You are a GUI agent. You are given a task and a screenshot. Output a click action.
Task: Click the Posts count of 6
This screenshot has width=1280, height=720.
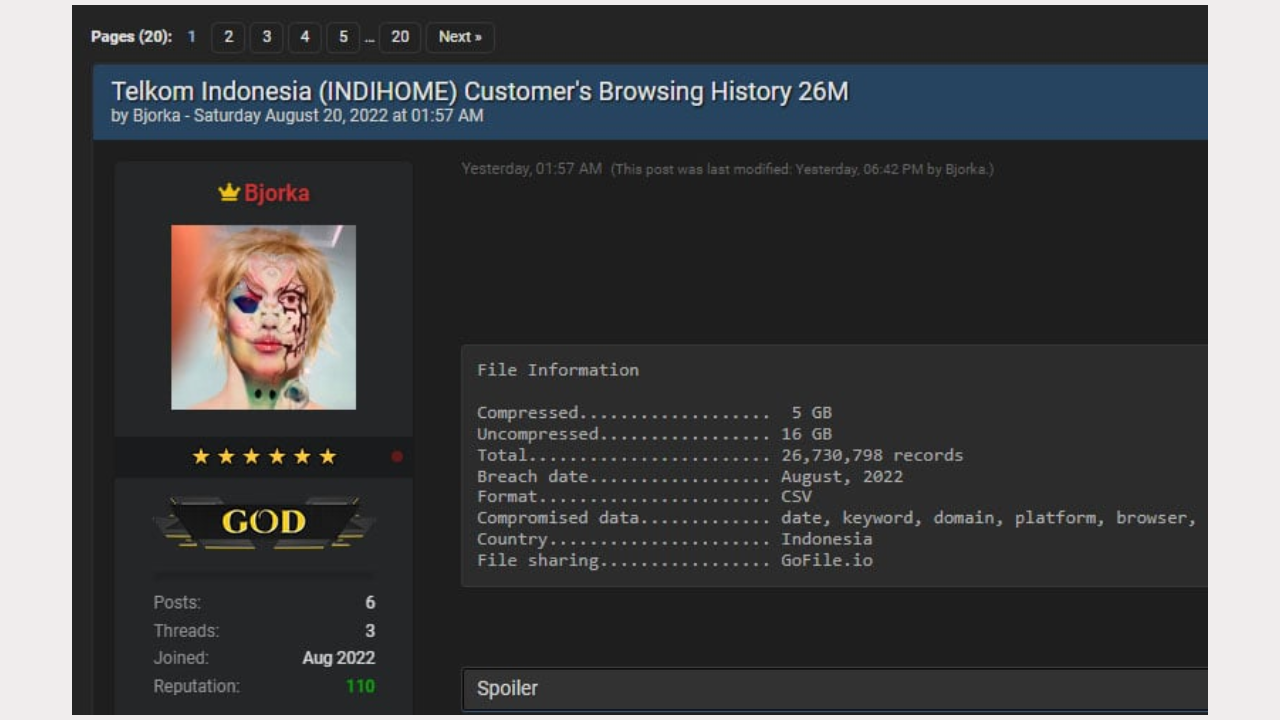point(368,602)
